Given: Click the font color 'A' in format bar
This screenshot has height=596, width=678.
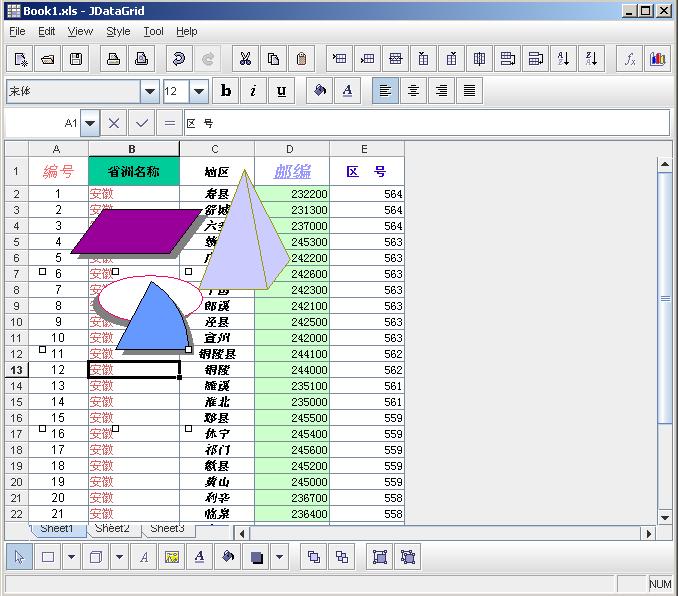Looking at the screenshot, I should 347,91.
